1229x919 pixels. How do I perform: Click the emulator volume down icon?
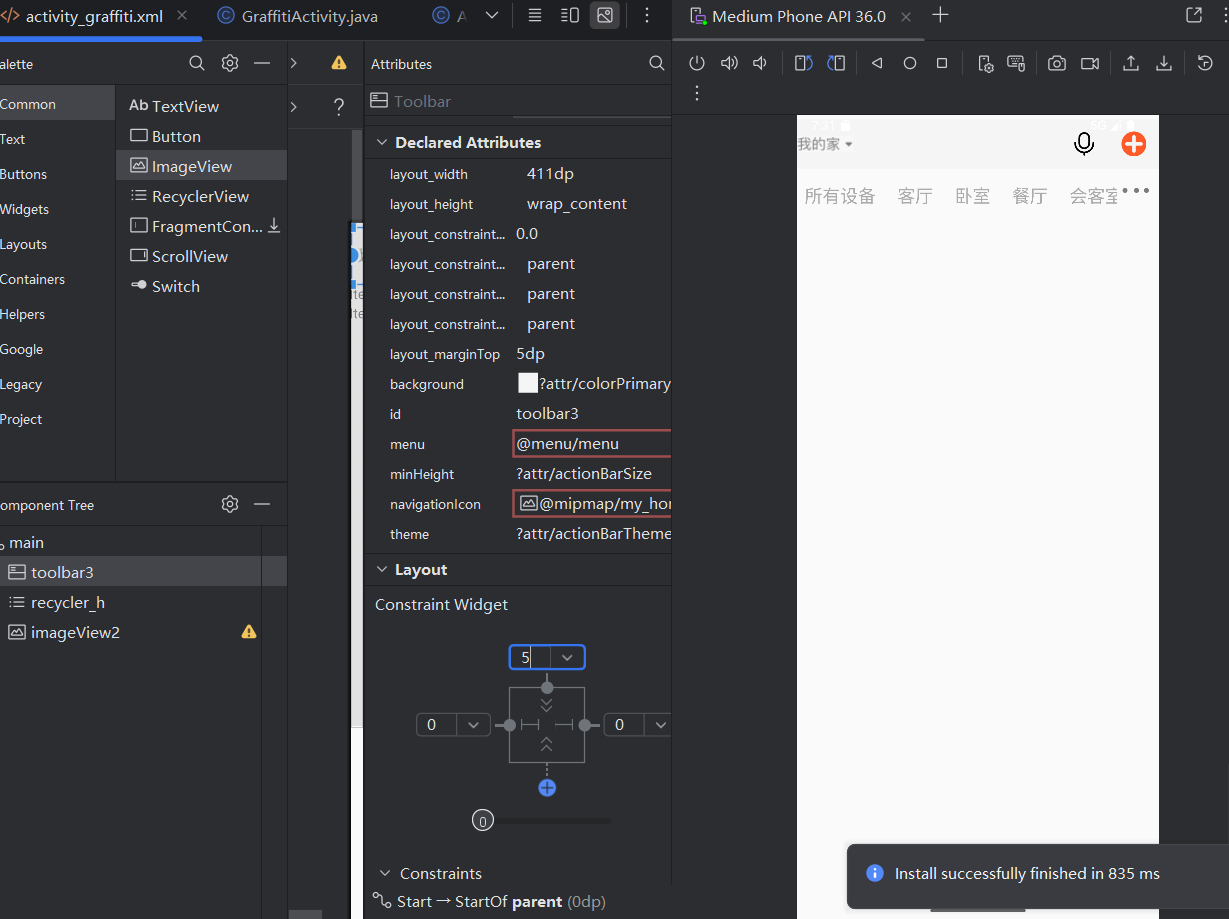[x=760, y=63]
